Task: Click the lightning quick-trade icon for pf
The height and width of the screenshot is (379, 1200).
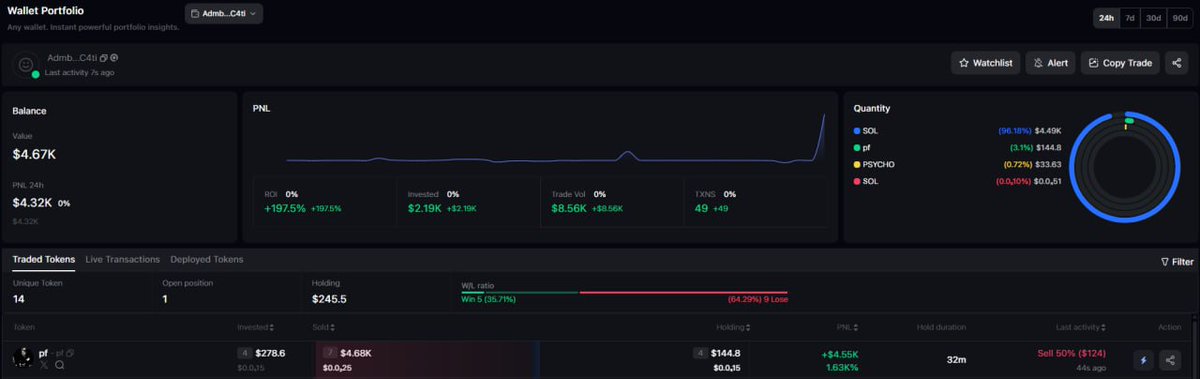Action: [1144, 360]
